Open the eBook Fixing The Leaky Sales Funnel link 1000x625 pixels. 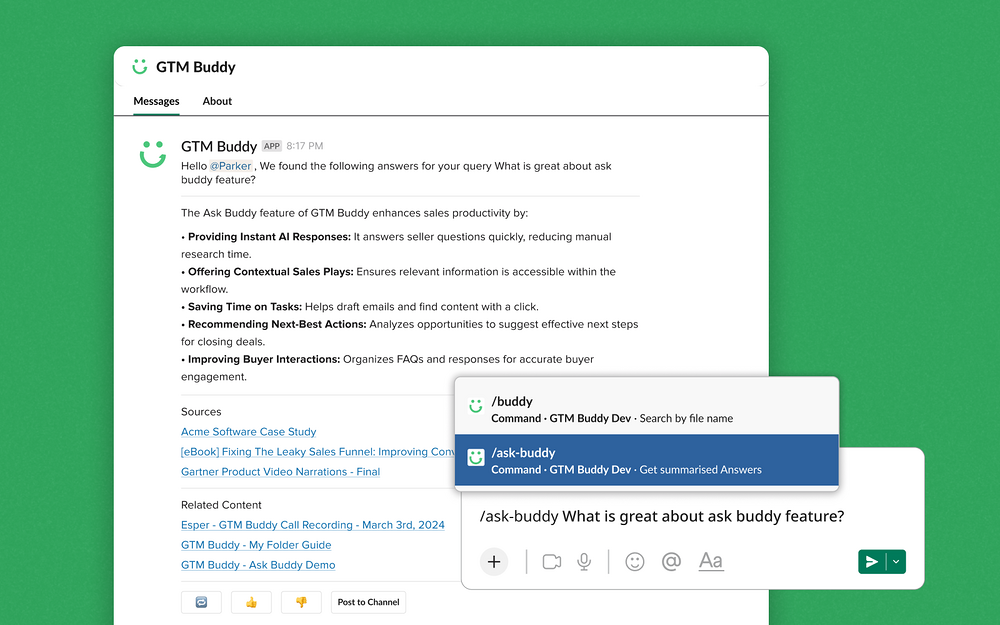318,452
